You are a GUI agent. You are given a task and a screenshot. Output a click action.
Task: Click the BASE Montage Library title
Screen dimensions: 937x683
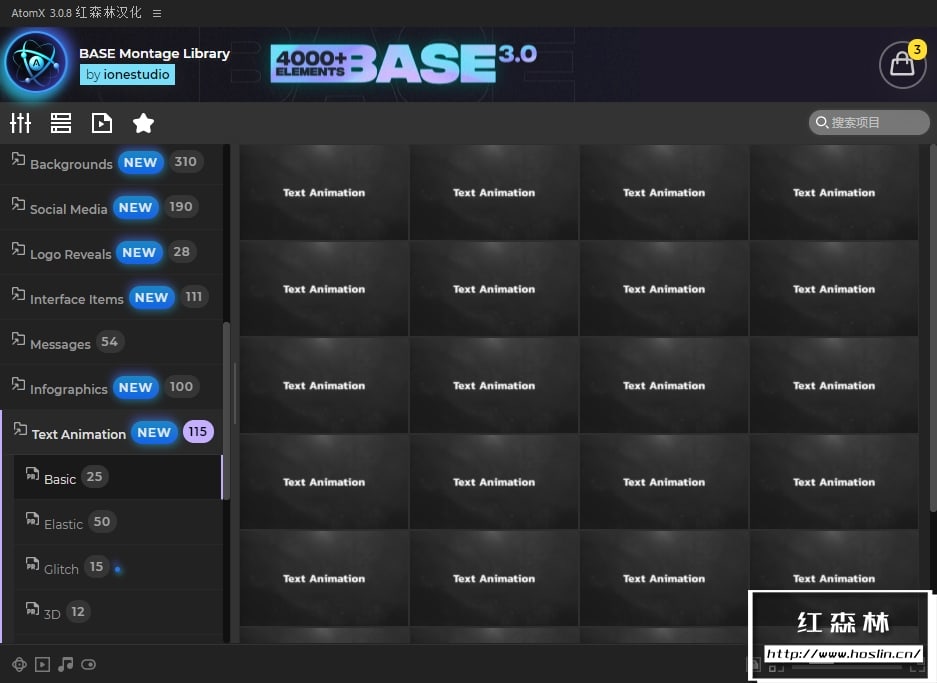tap(154, 53)
